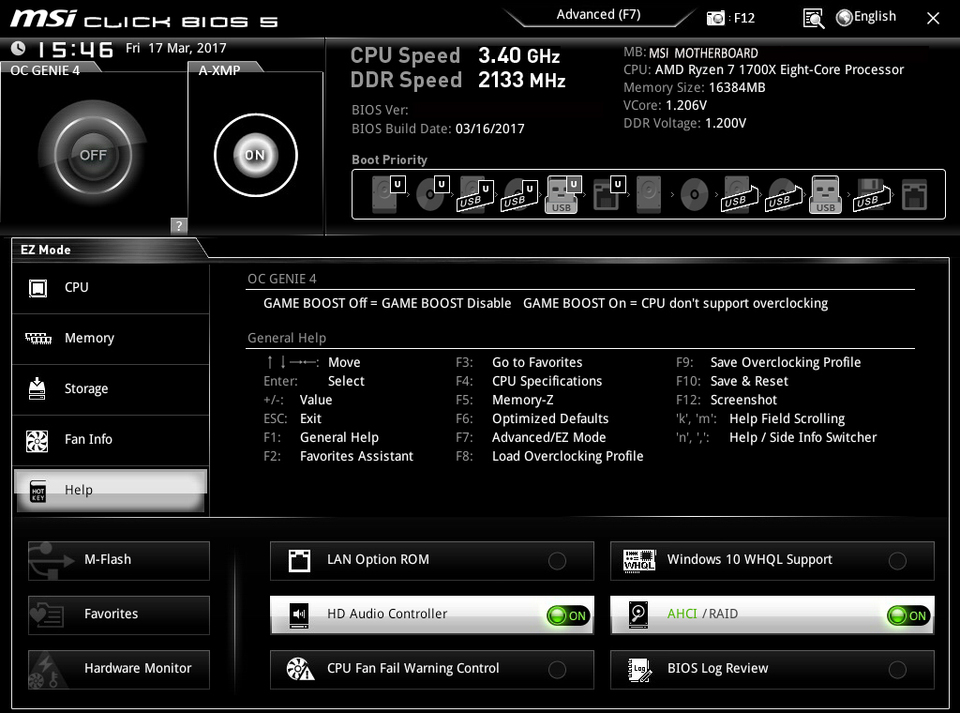Switch to Advanced (F7) mode

click(598, 15)
